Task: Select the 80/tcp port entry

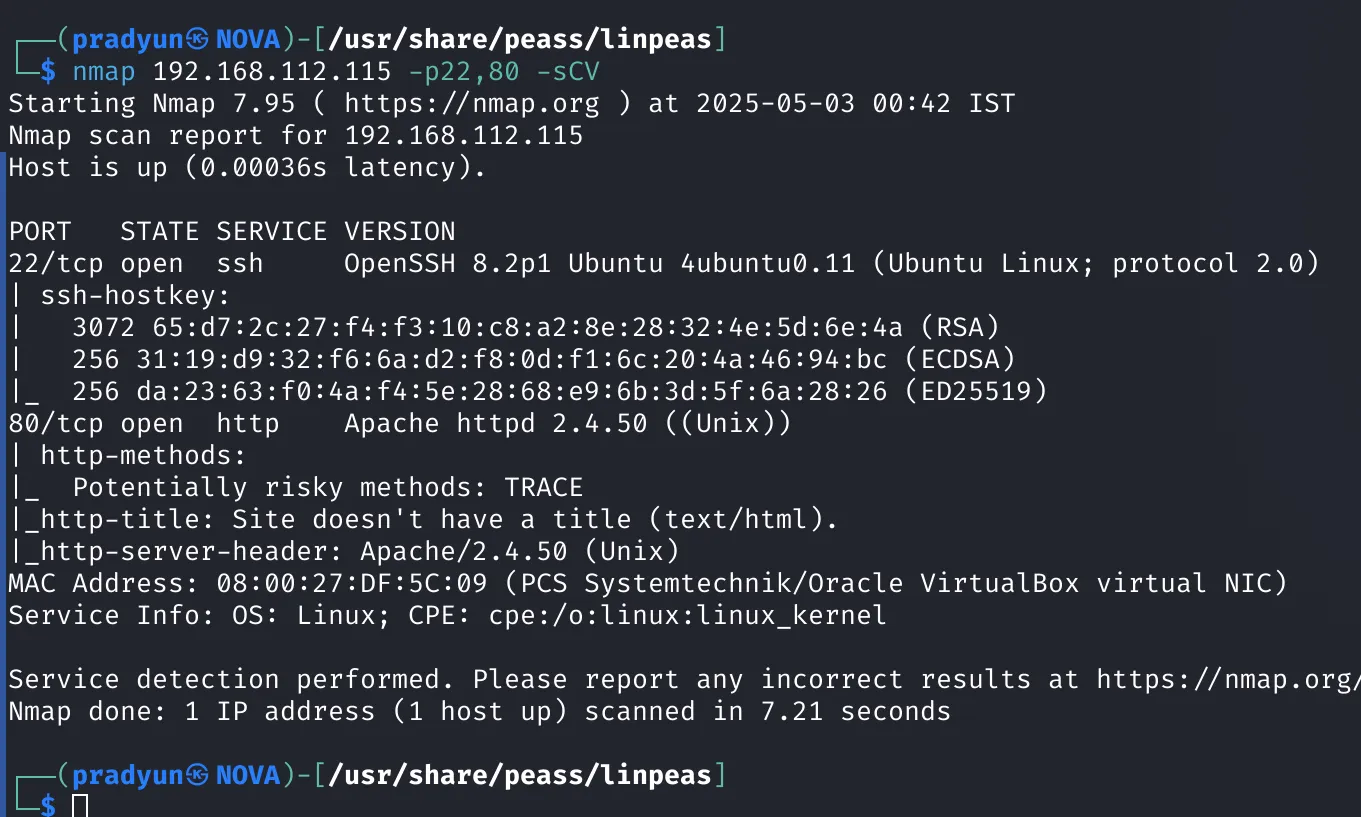Action: [56, 423]
